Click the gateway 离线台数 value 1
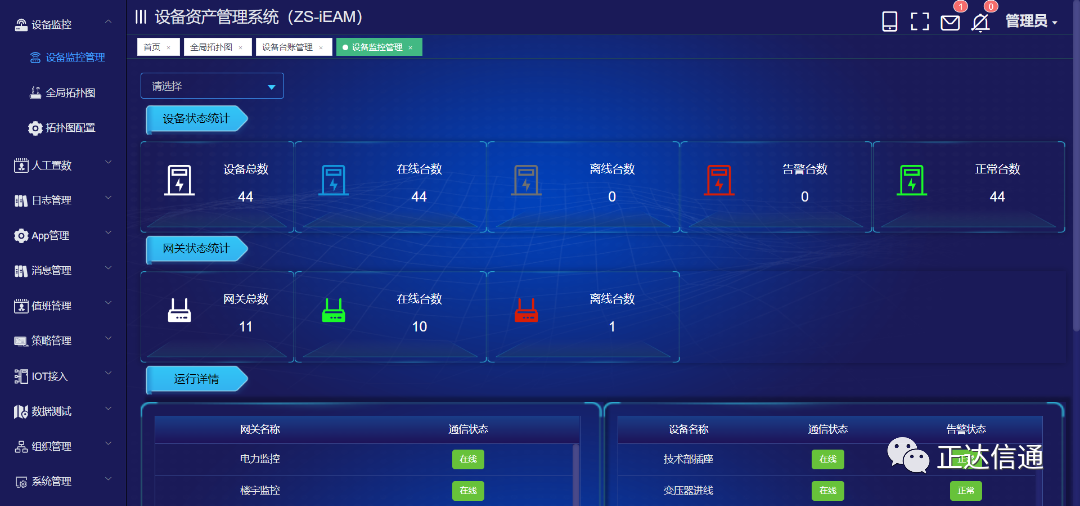Viewport: 1080px width, 506px height. tap(612, 327)
